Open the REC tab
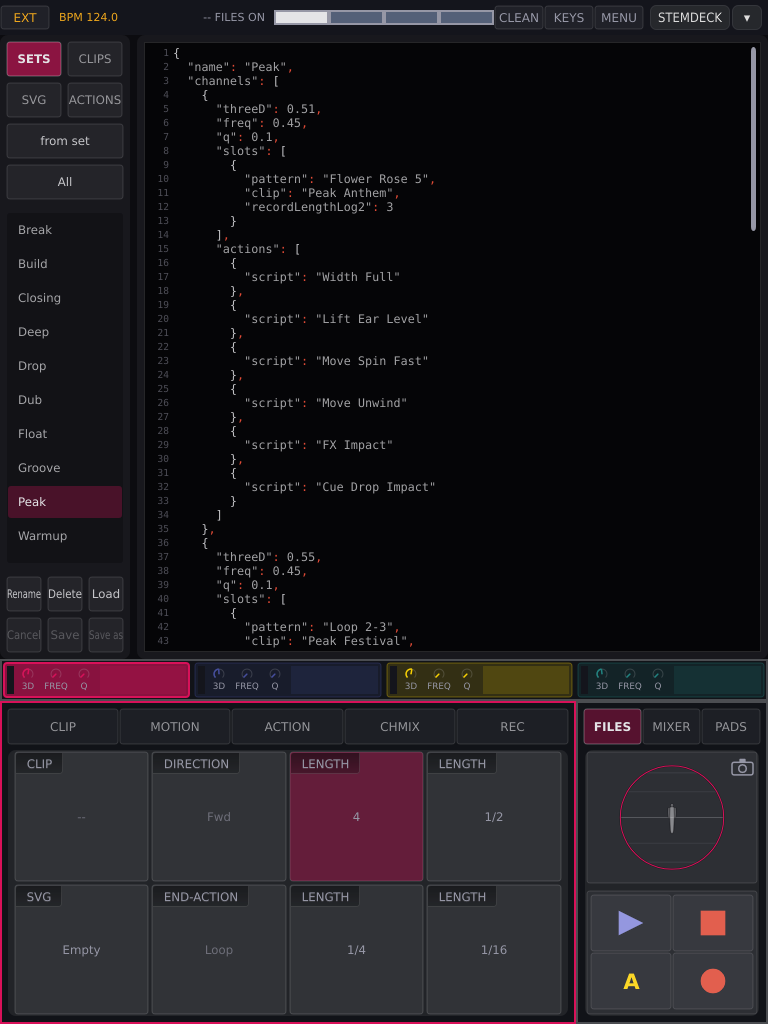The image size is (768, 1024). pyautogui.click(x=512, y=727)
